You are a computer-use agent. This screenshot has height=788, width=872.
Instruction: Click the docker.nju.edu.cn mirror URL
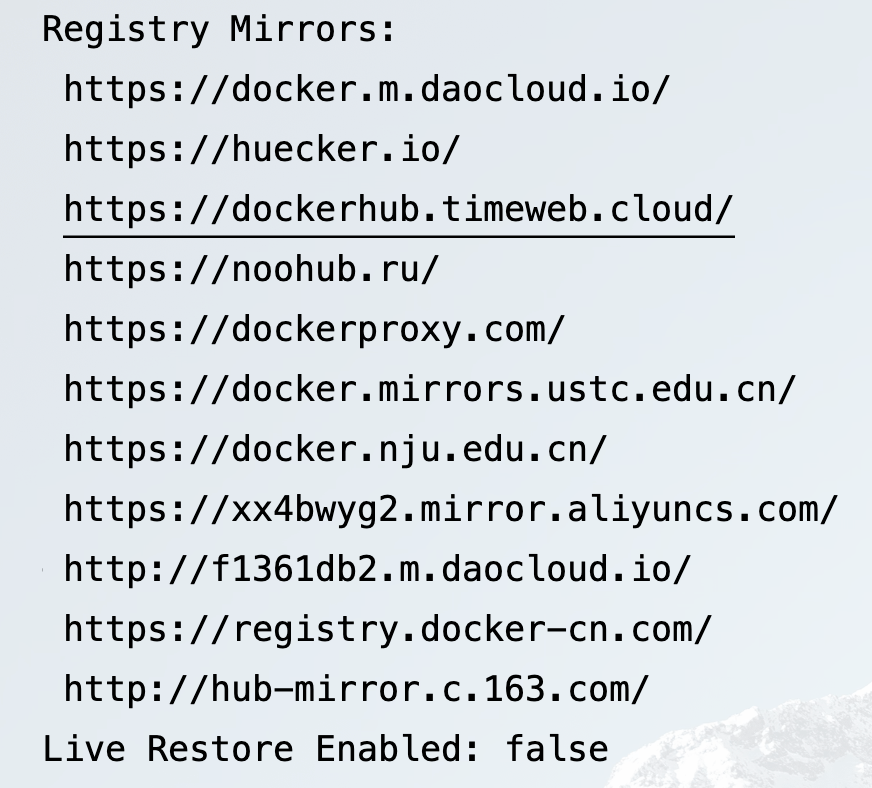pyautogui.click(x=335, y=449)
